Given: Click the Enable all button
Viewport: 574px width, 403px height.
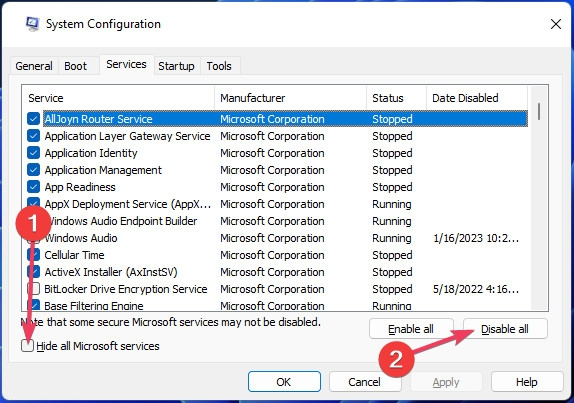Looking at the screenshot, I should point(411,329).
